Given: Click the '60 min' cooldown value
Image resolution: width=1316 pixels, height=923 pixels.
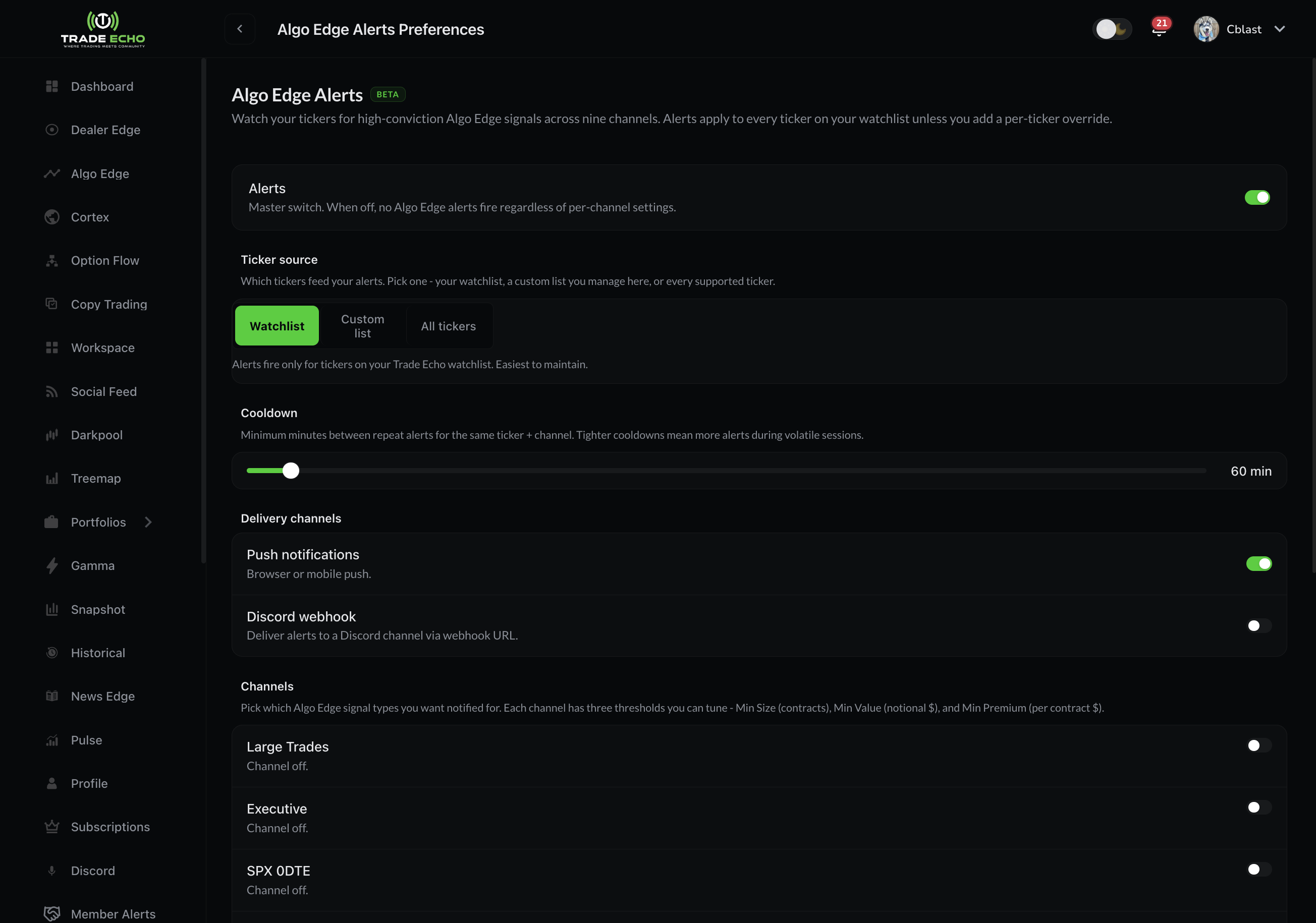Looking at the screenshot, I should pos(1251,471).
